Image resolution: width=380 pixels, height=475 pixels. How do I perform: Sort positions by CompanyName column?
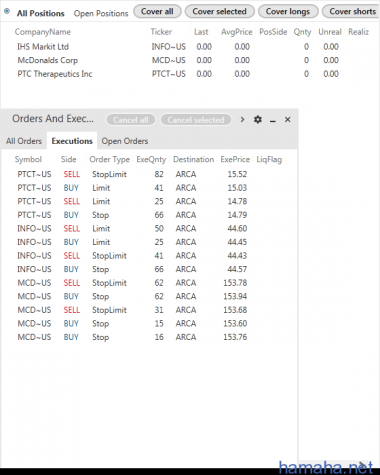[x=43, y=32]
